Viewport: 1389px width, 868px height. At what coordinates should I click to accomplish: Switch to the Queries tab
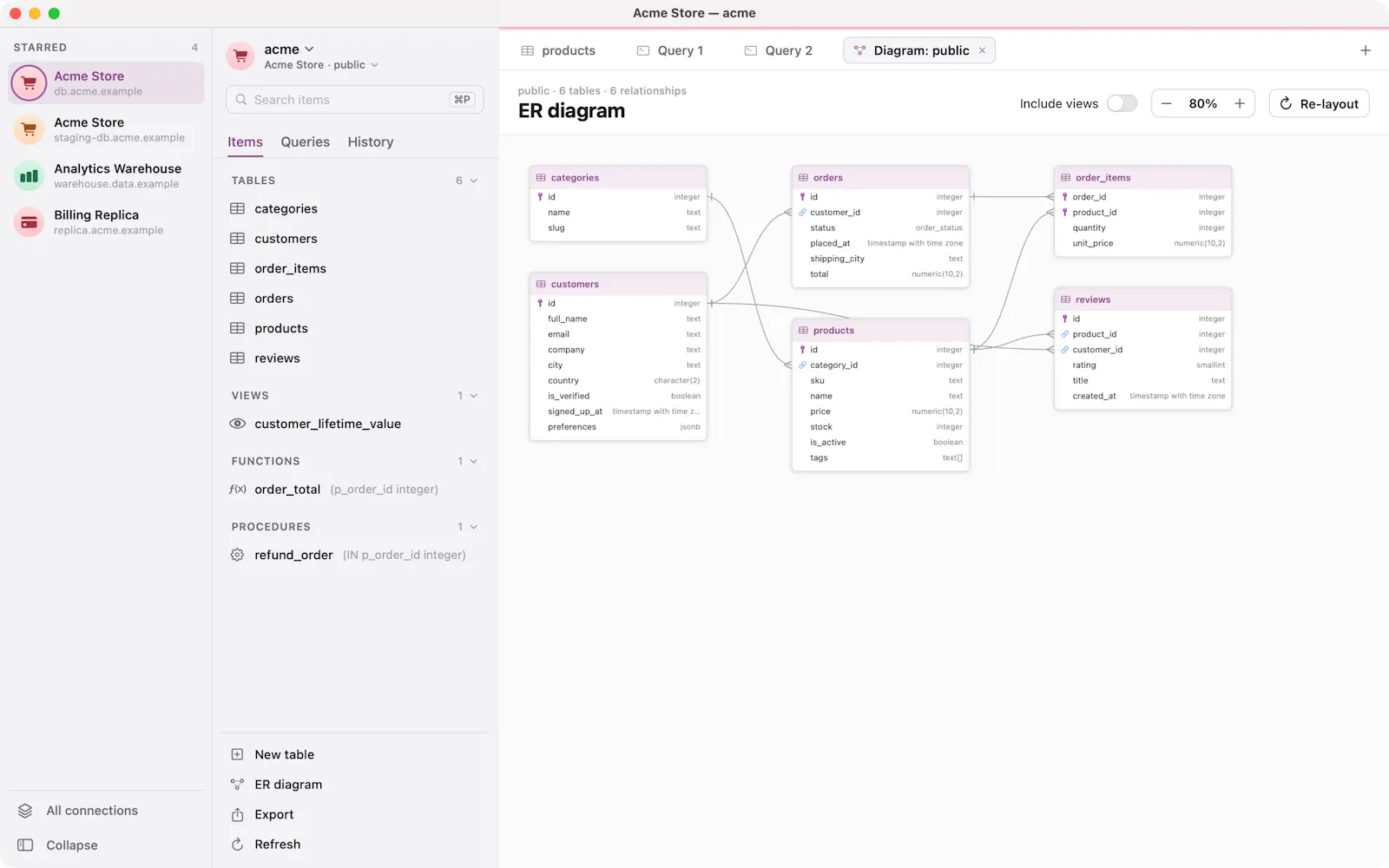click(305, 142)
